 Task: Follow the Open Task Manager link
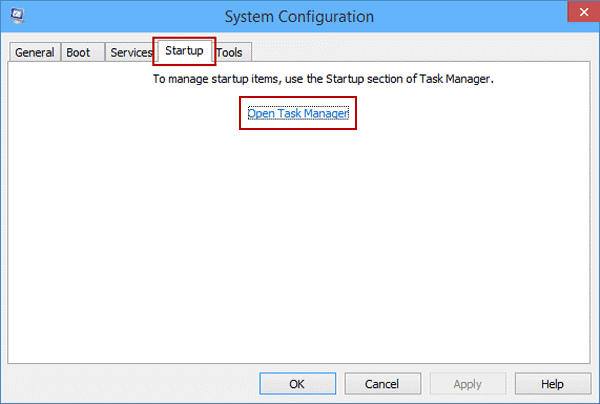[298, 113]
